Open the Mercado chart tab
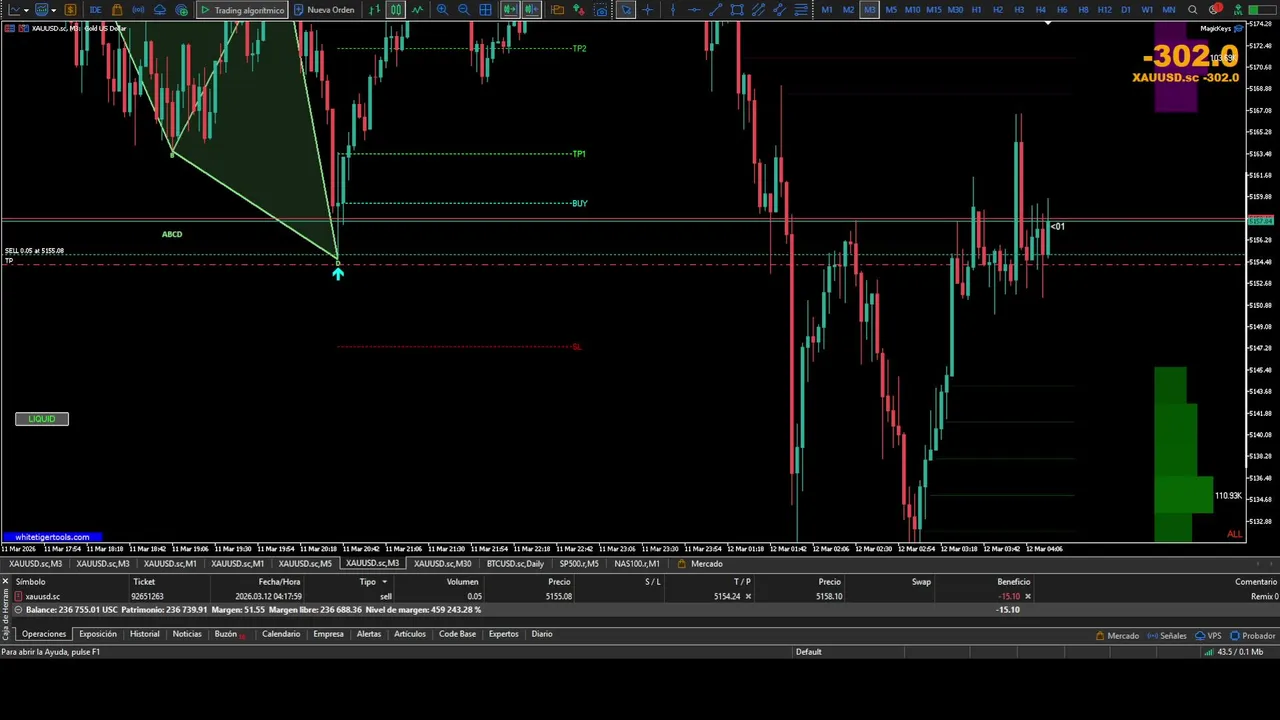 (700, 564)
